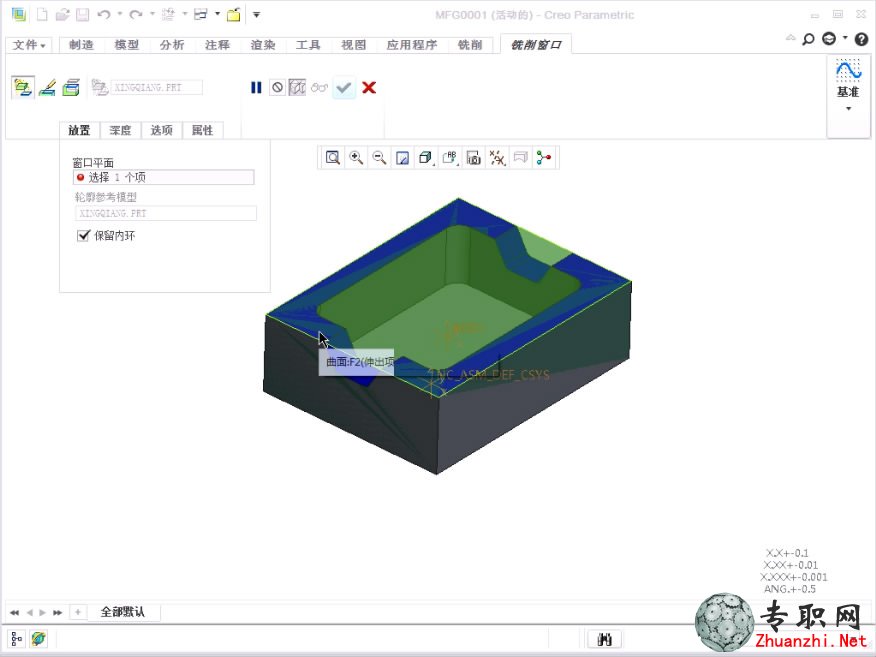Open the Regenerate dropdown arrow

coord(184,14)
